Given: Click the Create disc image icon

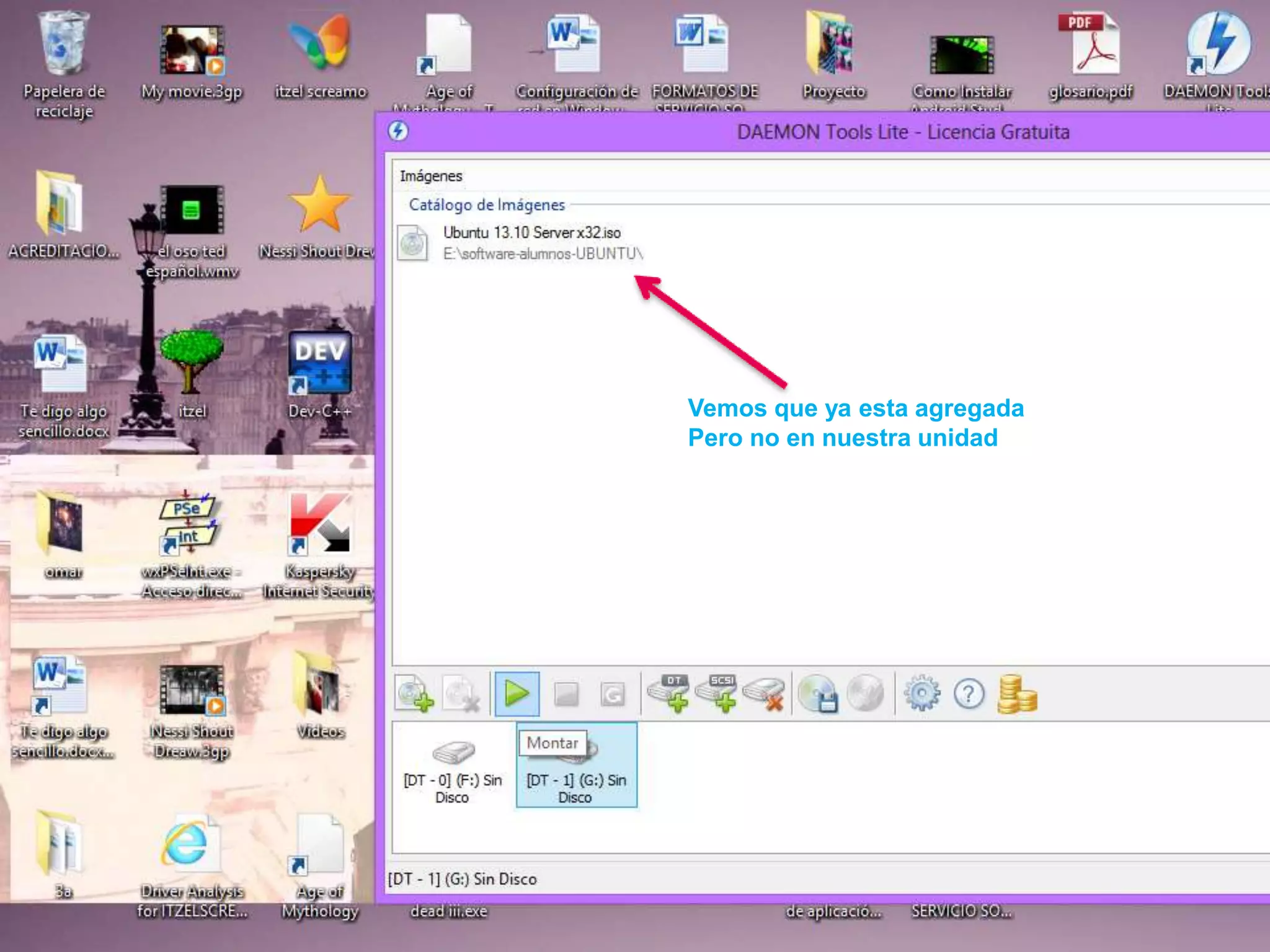Looking at the screenshot, I should 817,694.
